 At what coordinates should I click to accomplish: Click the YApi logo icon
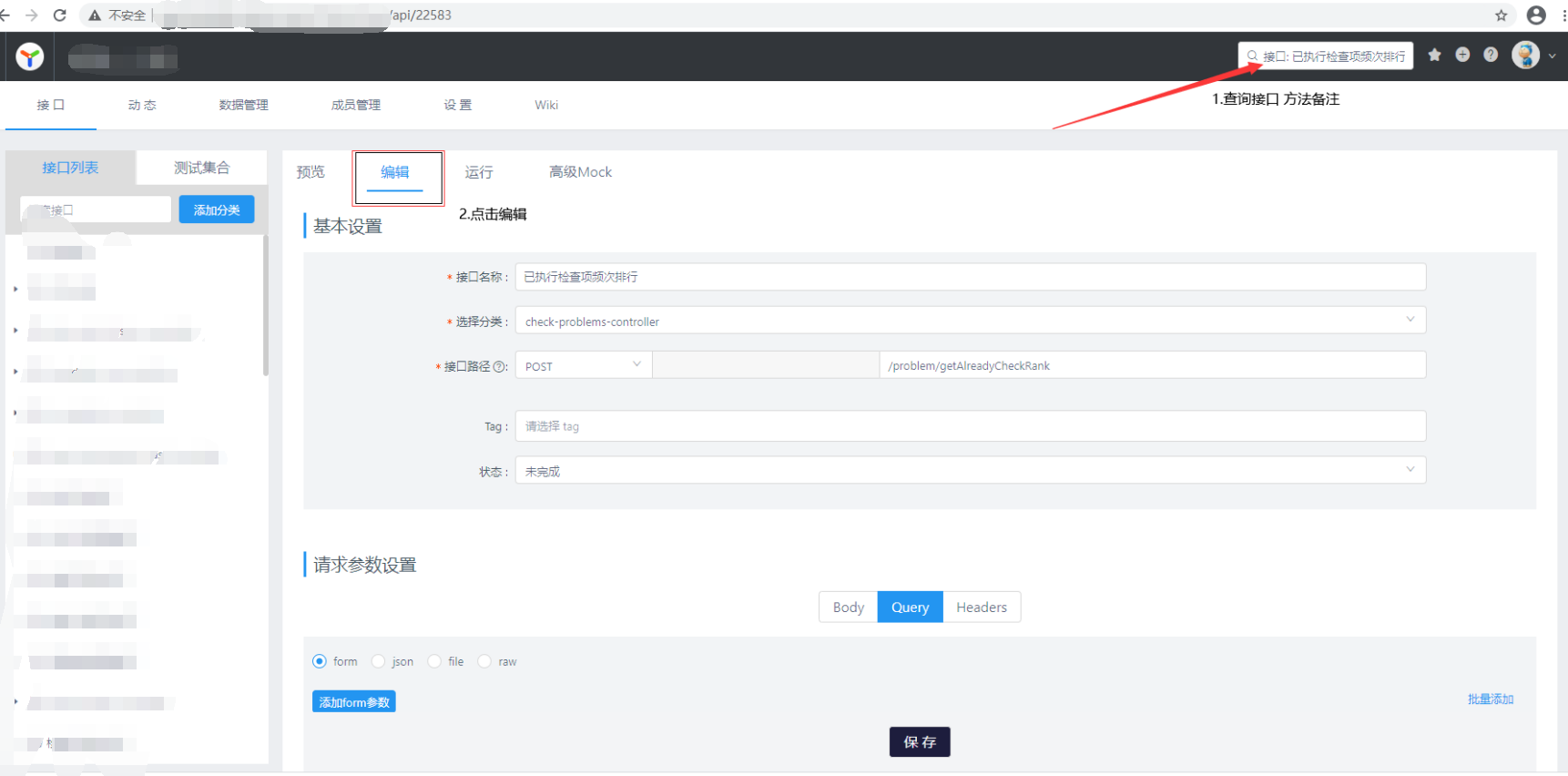[x=30, y=57]
